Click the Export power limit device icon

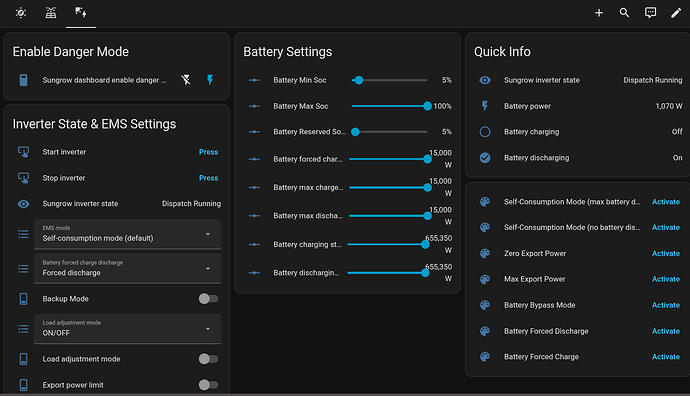(24, 385)
